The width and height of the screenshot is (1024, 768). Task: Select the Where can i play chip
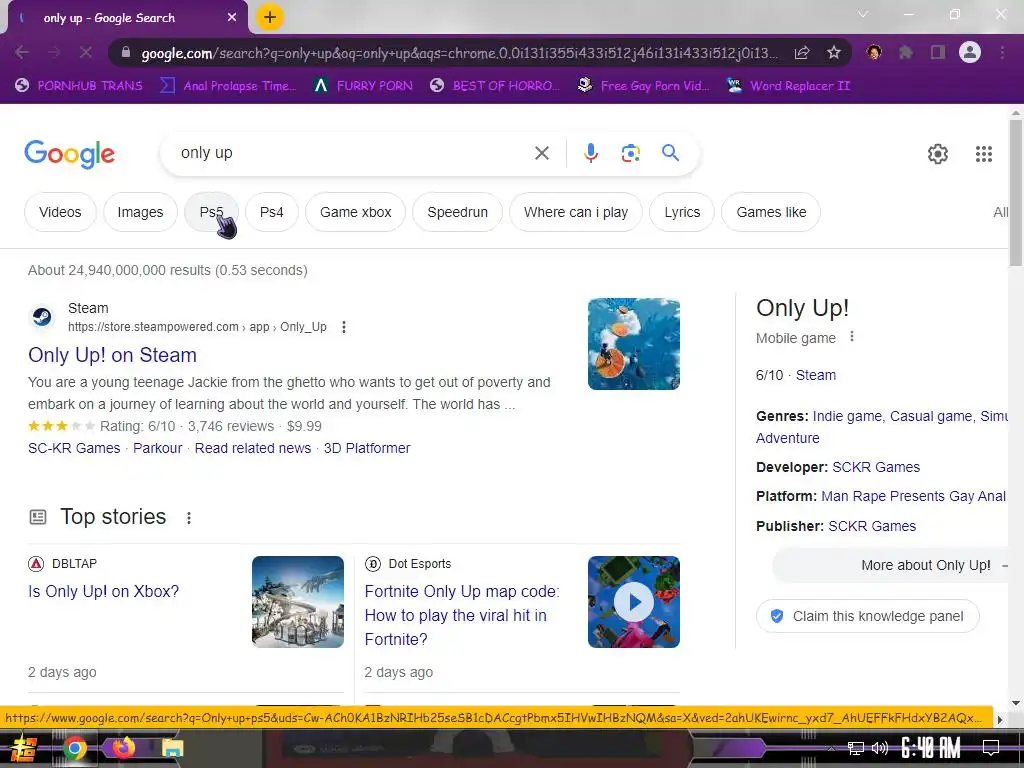[576, 212]
